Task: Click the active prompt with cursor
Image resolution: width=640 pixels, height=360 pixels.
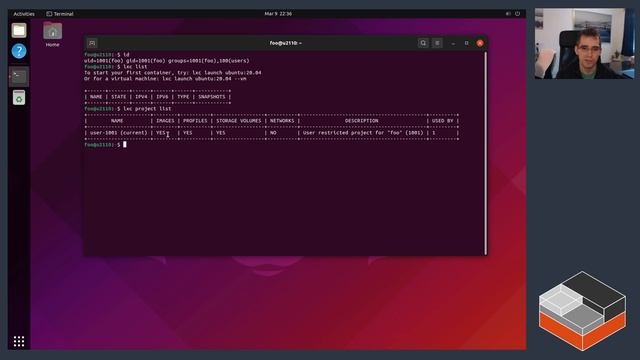Action: coord(105,145)
